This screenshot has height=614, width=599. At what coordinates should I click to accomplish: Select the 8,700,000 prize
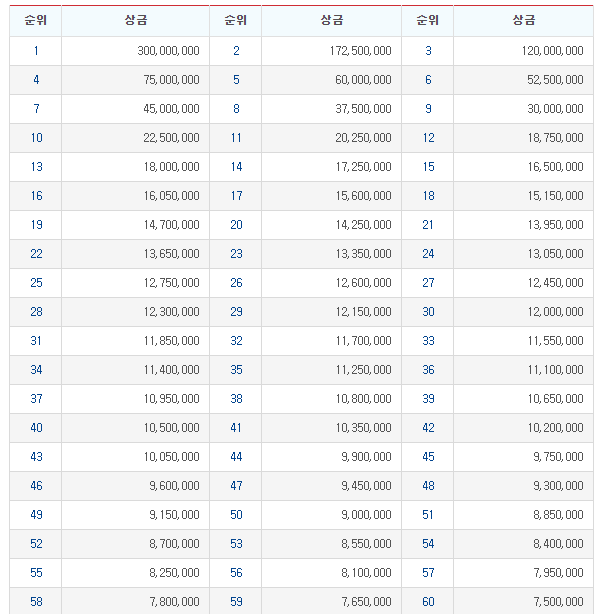[x=174, y=544]
